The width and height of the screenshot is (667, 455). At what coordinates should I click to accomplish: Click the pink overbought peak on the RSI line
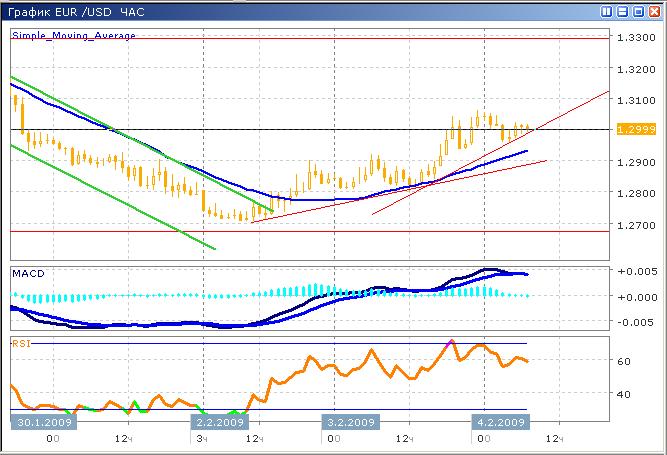450,342
